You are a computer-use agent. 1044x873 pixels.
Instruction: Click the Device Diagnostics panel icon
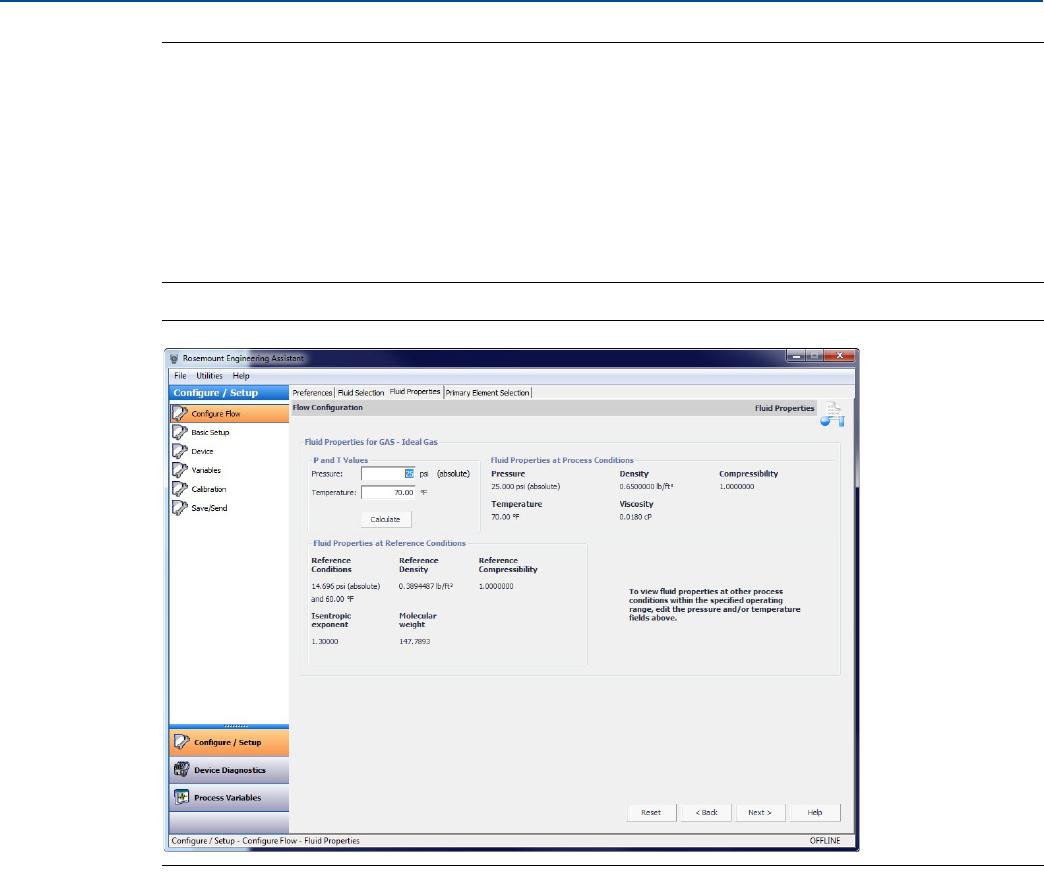coord(182,770)
